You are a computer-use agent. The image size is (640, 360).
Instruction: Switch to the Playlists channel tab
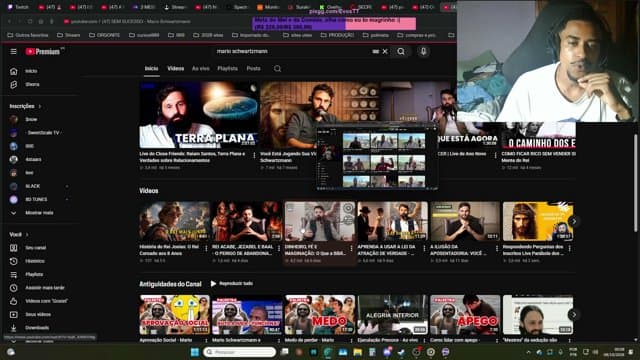coord(227,69)
